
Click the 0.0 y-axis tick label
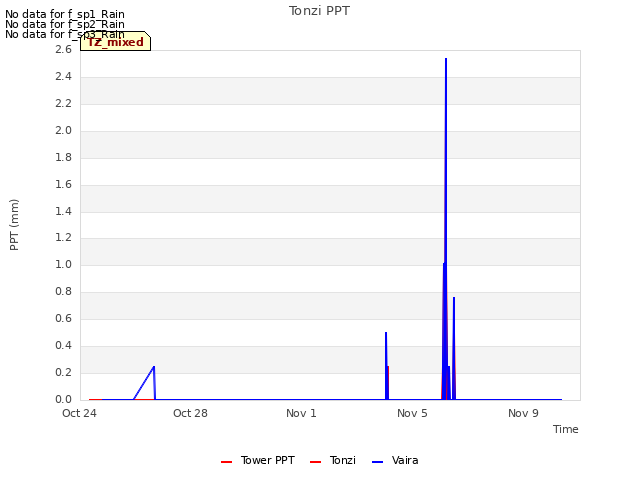pyautogui.click(x=63, y=399)
